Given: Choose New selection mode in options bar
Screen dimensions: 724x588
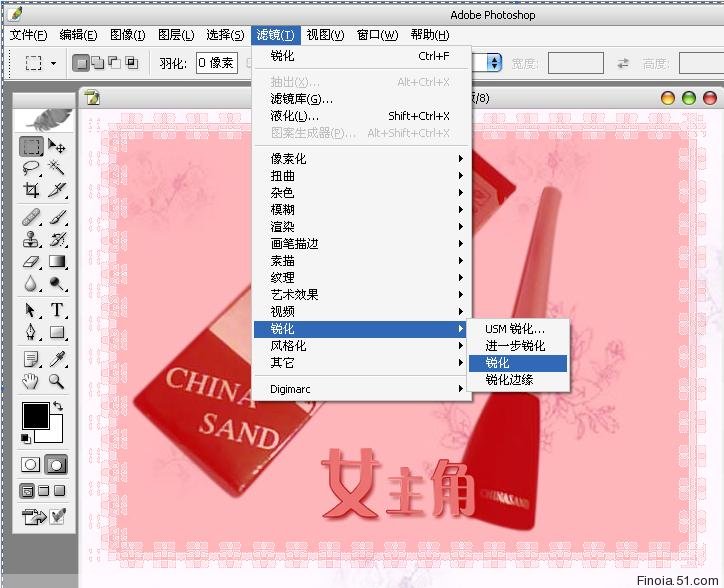Looking at the screenshot, I should click(x=81, y=63).
